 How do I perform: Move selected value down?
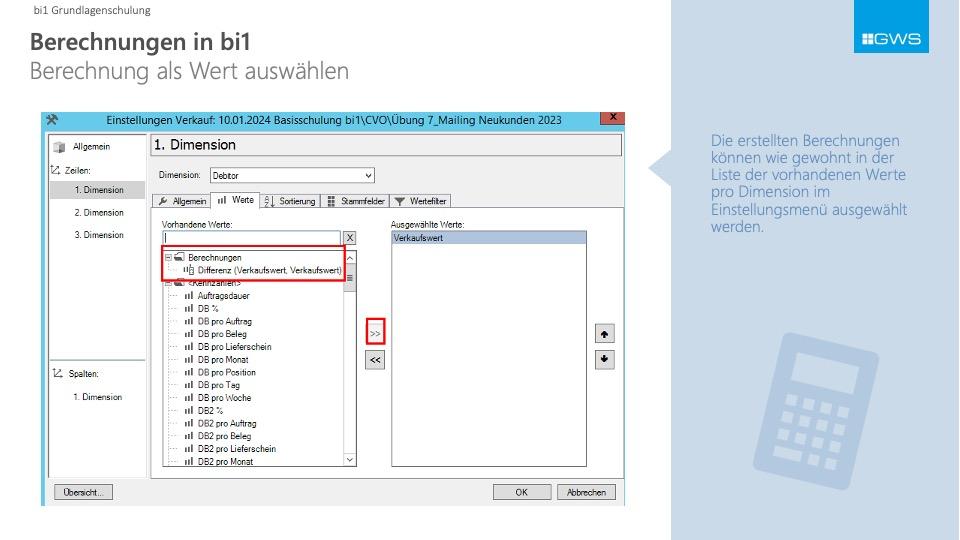[x=604, y=359]
